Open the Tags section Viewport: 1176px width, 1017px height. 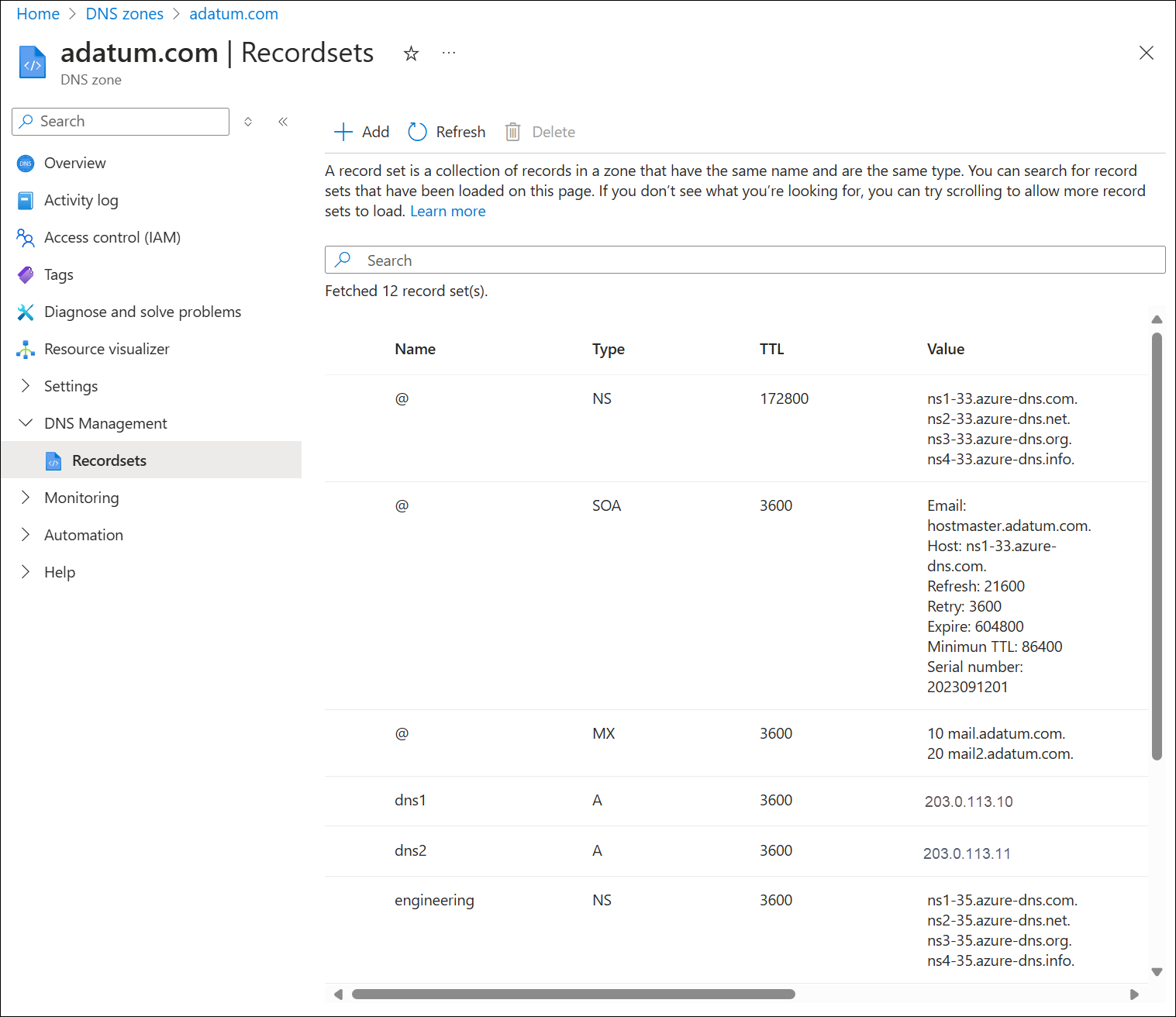[x=58, y=274]
